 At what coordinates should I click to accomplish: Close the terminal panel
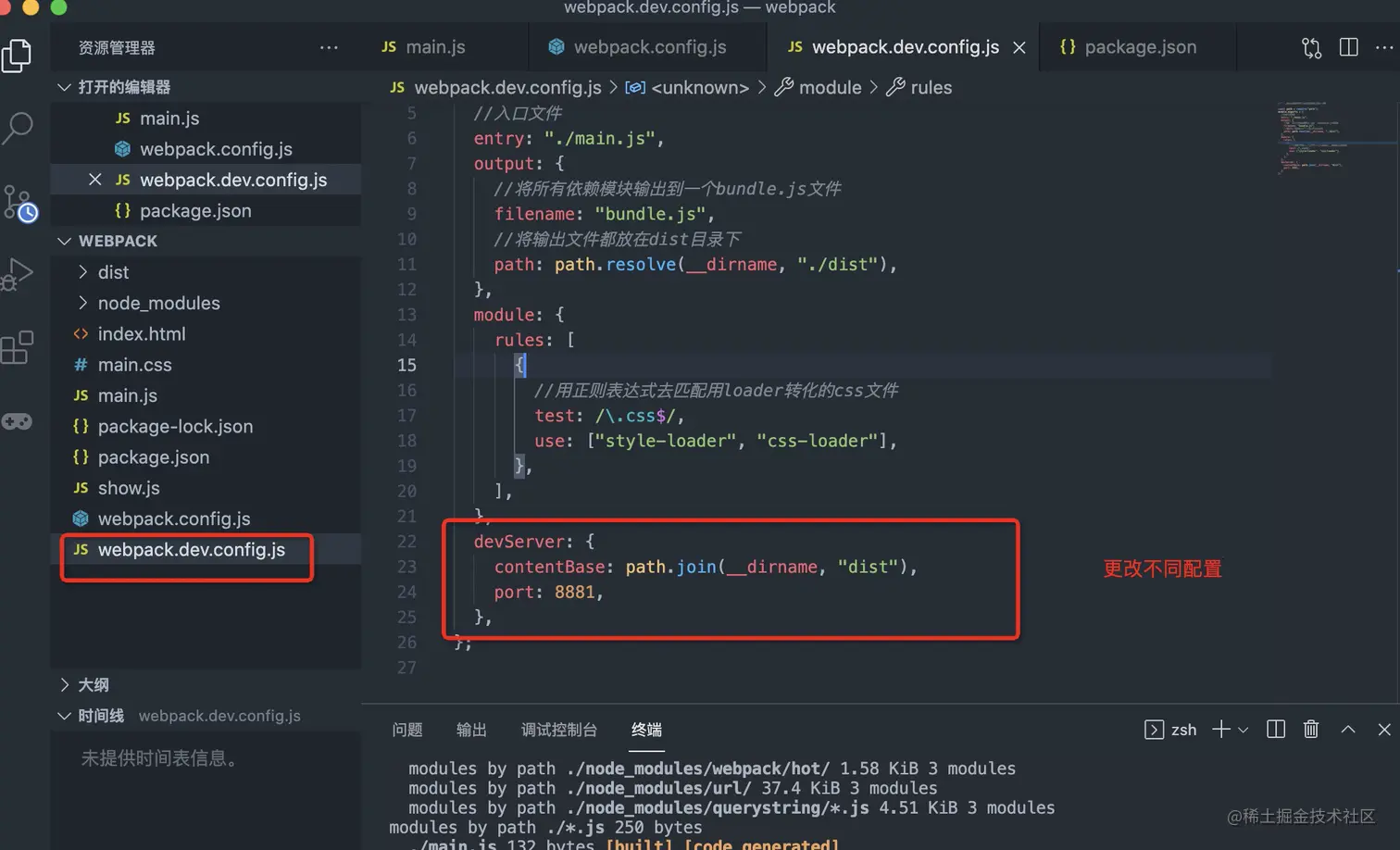click(1384, 730)
